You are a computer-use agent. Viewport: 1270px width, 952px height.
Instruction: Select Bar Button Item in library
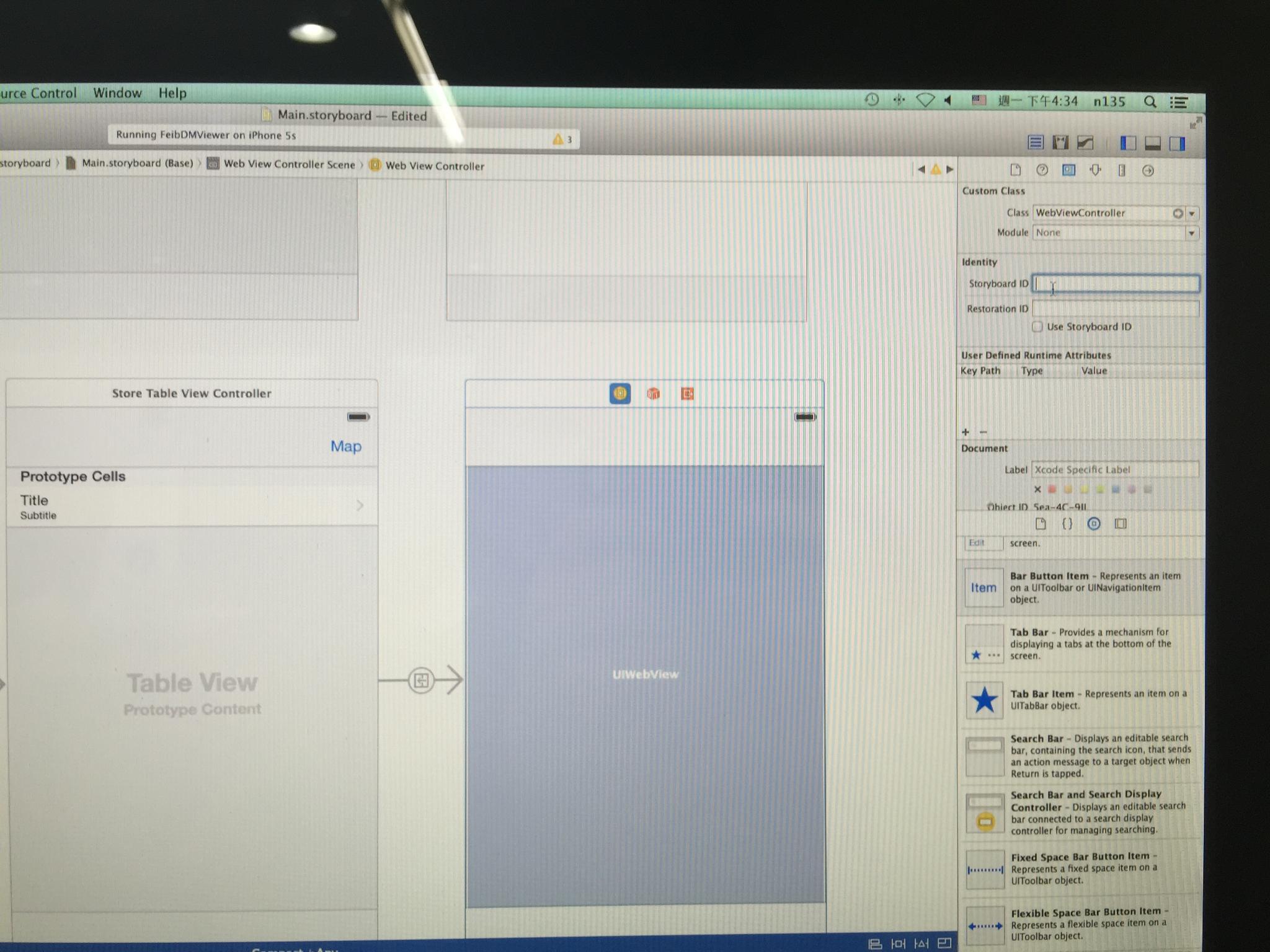pos(1080,587)
